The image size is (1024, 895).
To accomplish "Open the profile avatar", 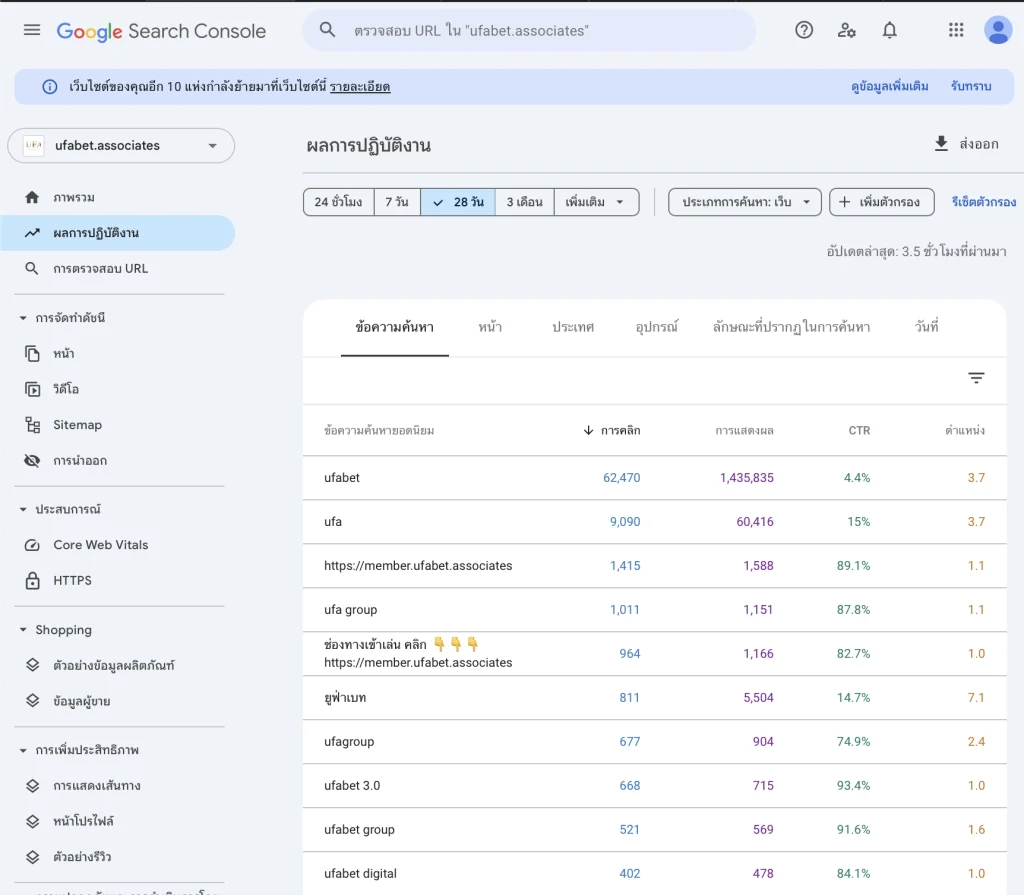I will click(x=997, y=30).
